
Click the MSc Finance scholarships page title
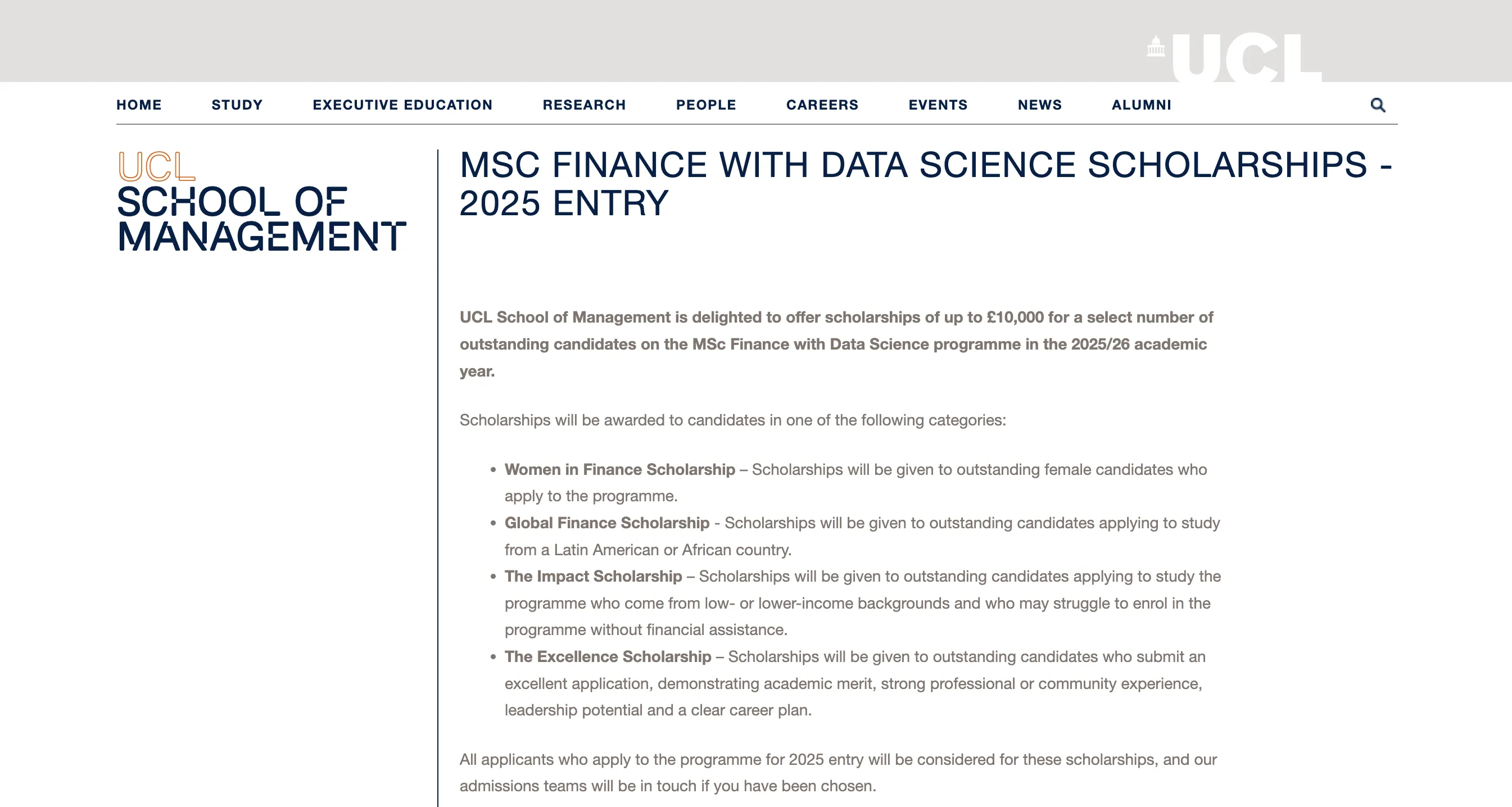925,183
